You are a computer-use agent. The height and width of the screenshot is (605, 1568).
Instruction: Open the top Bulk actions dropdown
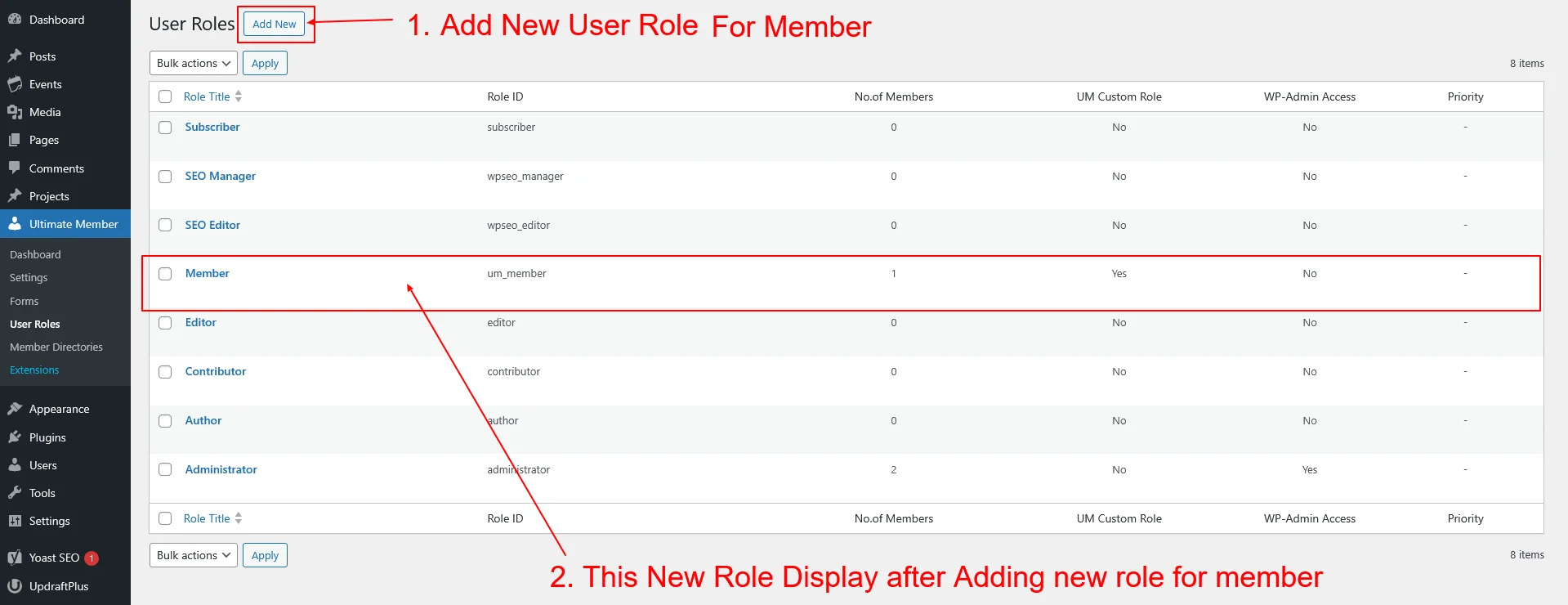194,63
